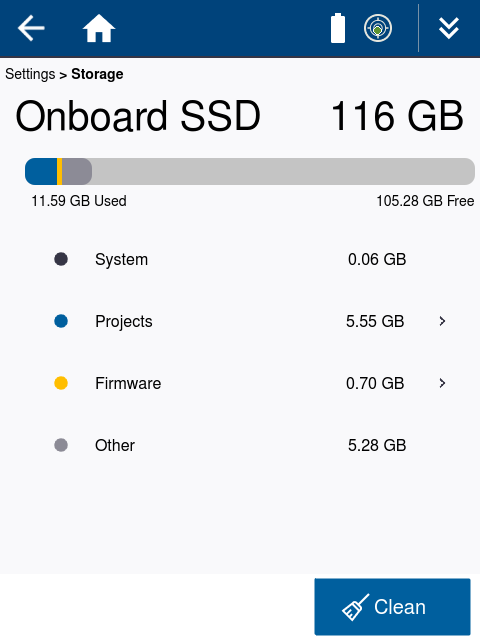The width and height of the screenshot is (480, 640).
Task: Click the gray Other color dot
Action: (x=61, y=445)
